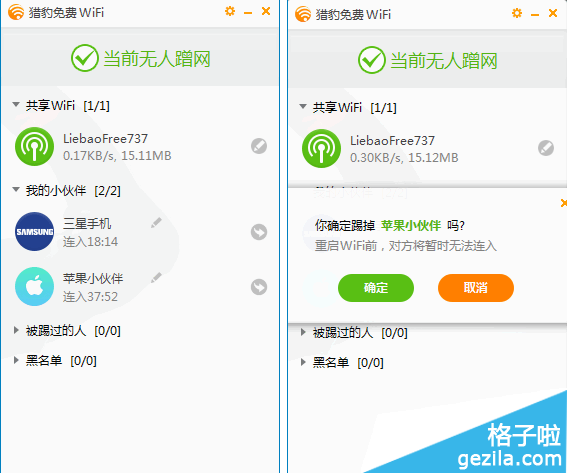Open settings gear in right window

click(517, 13)
